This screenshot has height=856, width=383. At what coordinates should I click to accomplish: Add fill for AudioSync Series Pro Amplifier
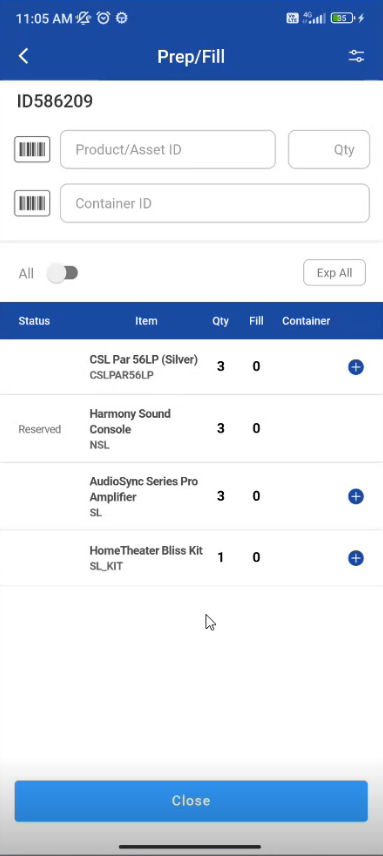tap(356, 496)
